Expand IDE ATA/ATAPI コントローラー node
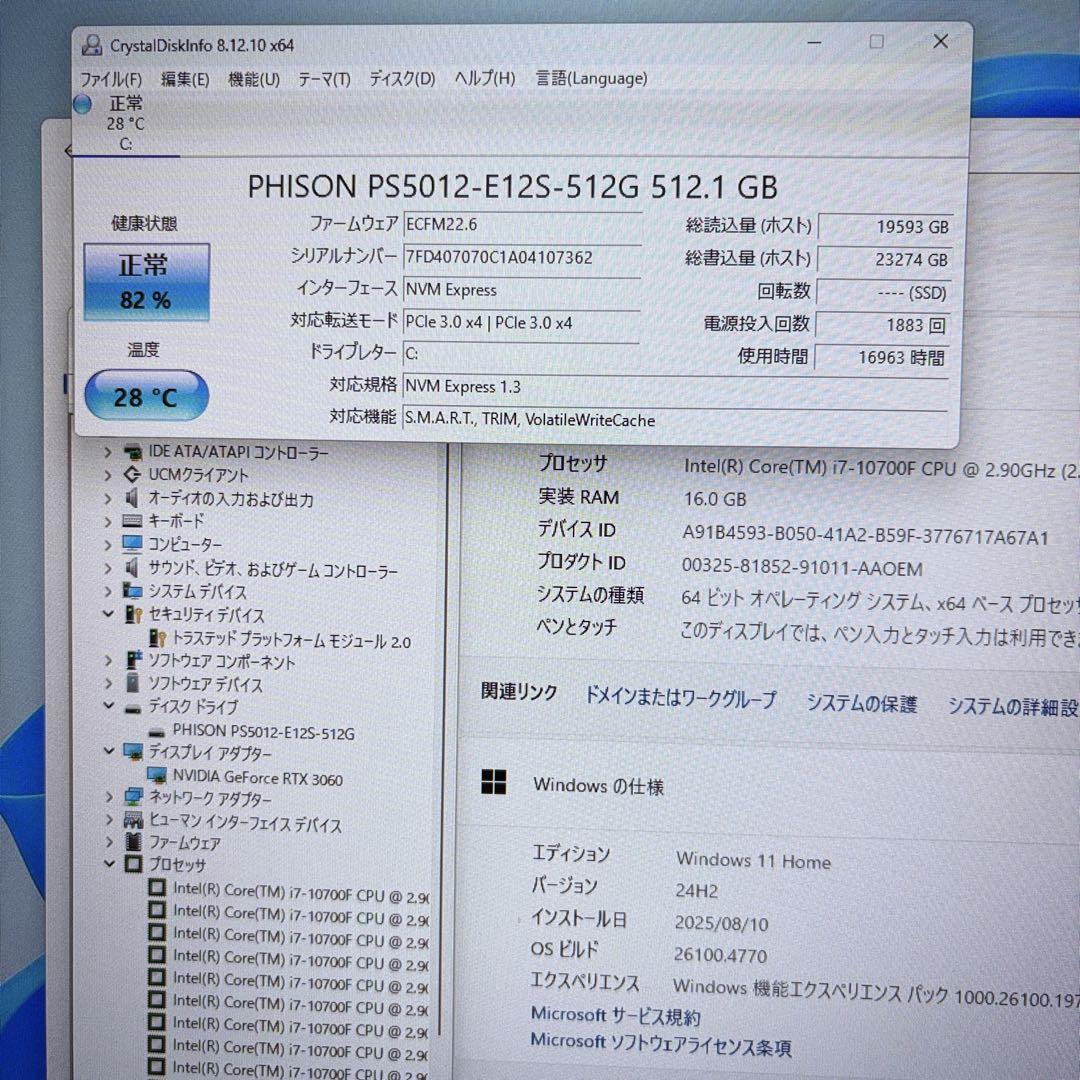Image resolution: width=1080 pixels, height=1080 pixels. (x=108, y=453)
